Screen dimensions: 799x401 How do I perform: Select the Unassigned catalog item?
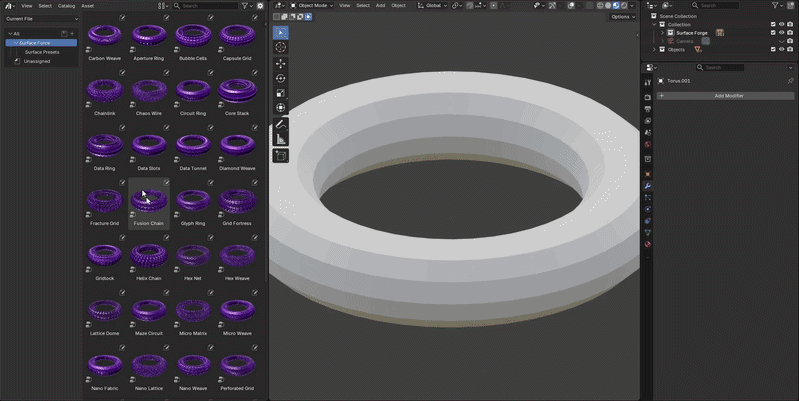click(37, 61)
